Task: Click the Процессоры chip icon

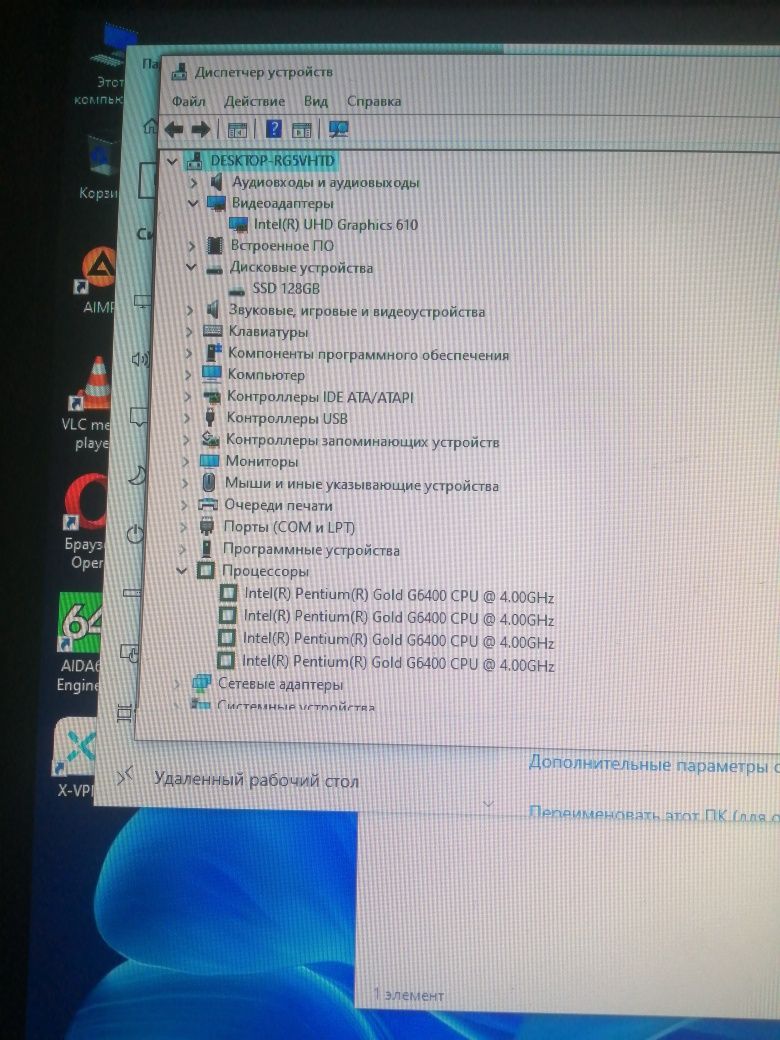Action: tap(206, 570)
